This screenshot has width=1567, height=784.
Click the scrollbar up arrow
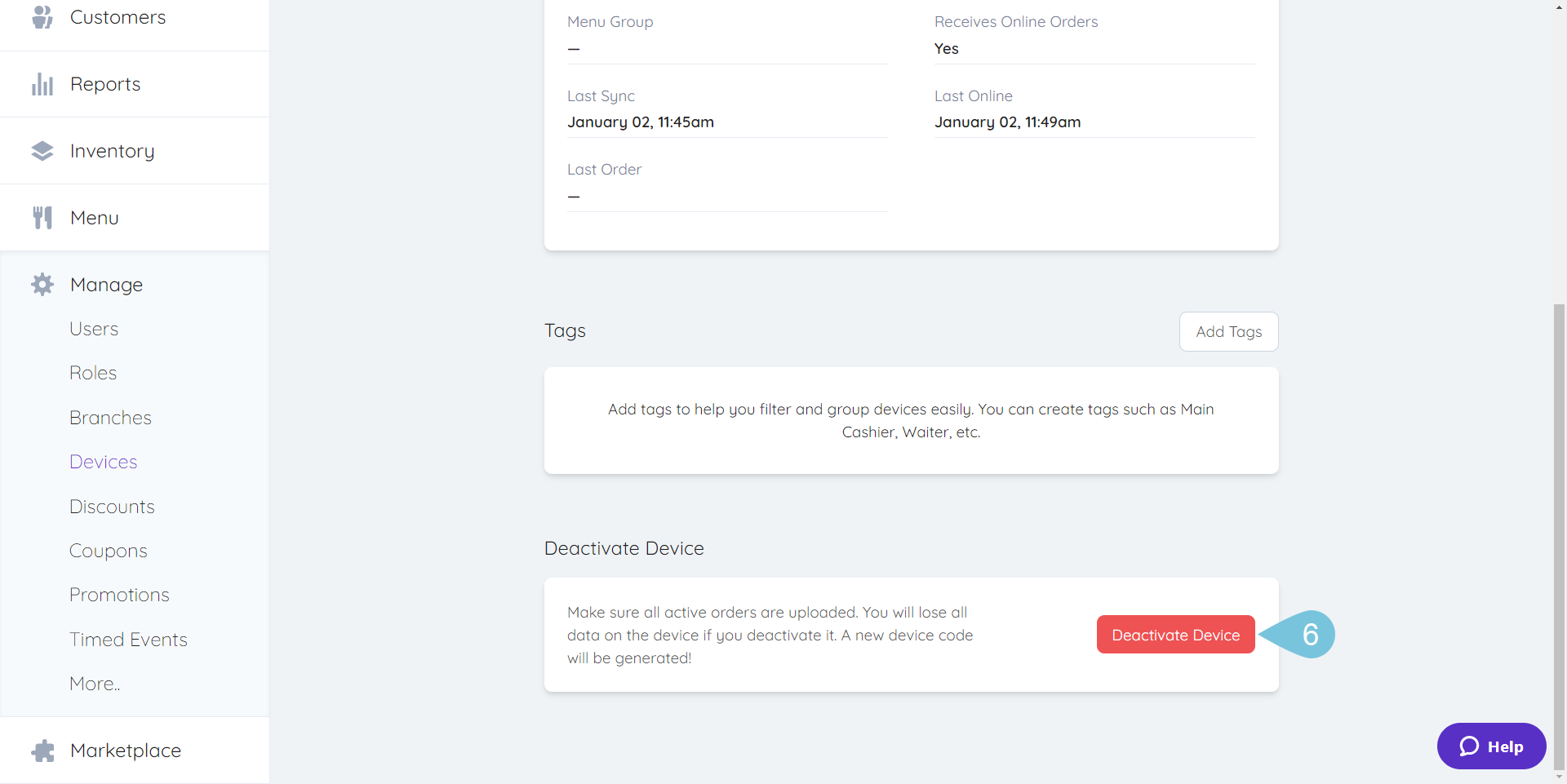1559,7
